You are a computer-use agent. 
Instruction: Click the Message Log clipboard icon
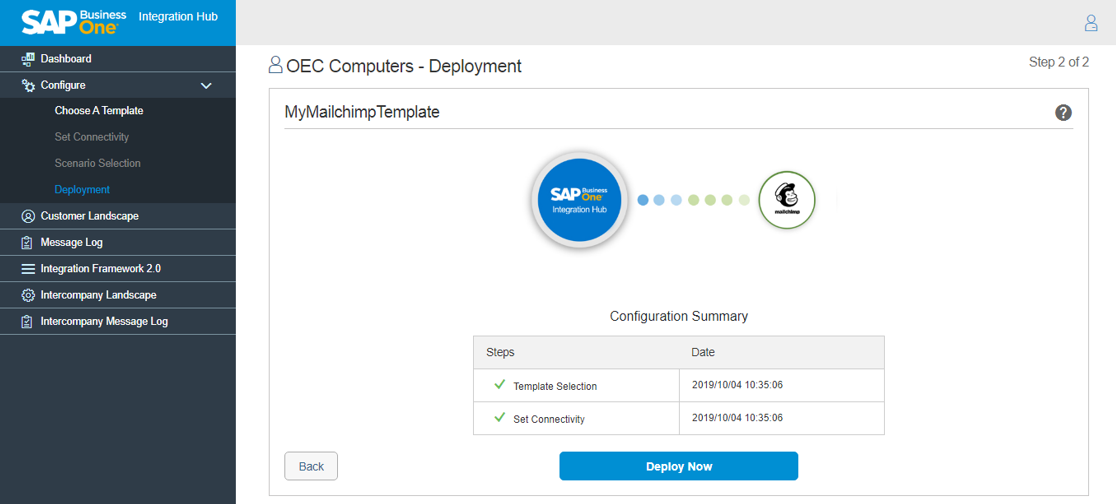click(28, 242)
